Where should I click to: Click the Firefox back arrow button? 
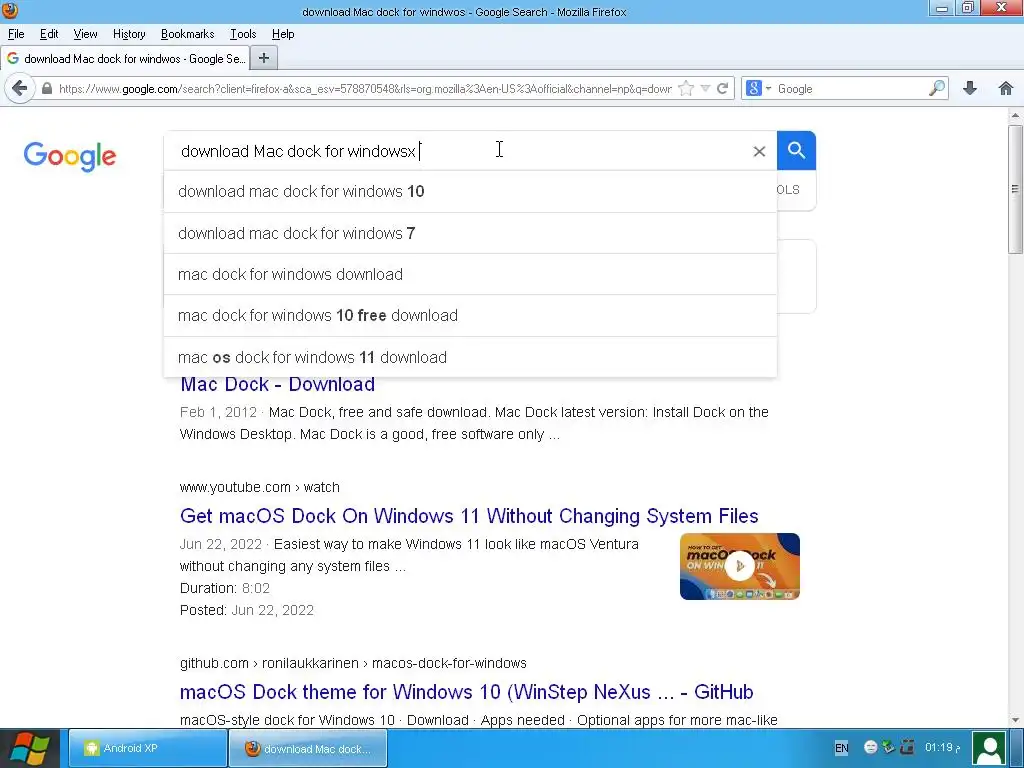coord(20,88)
